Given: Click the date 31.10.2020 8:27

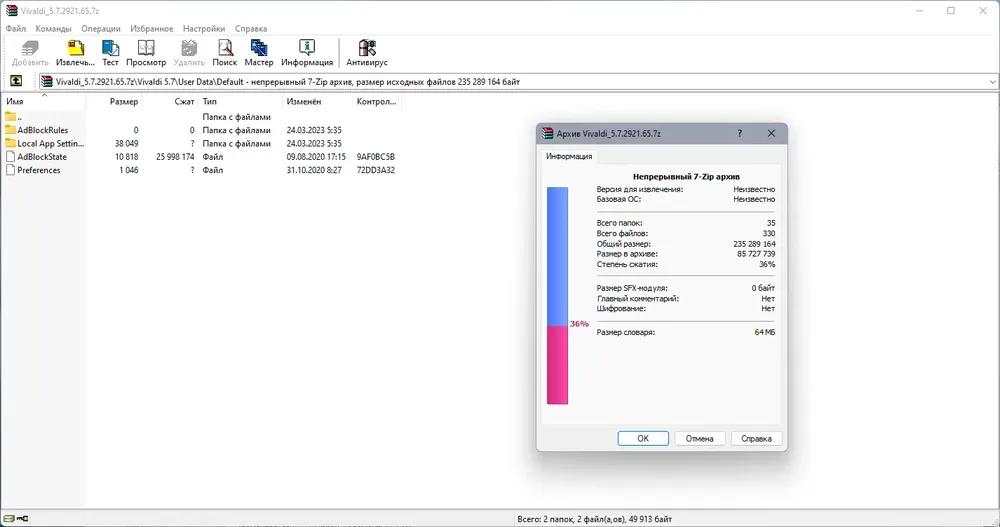Looking at the screenshot, I should [314, 170].
